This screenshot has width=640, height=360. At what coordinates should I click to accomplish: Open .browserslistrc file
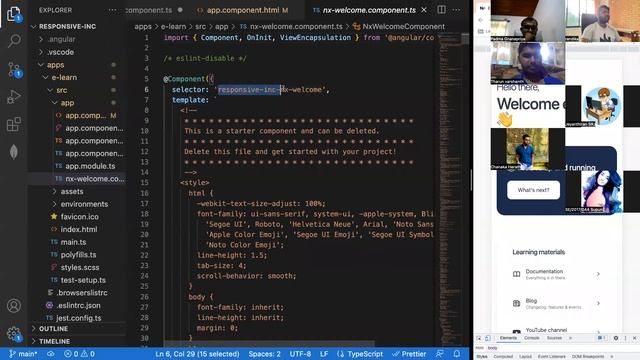click(82, 292)
